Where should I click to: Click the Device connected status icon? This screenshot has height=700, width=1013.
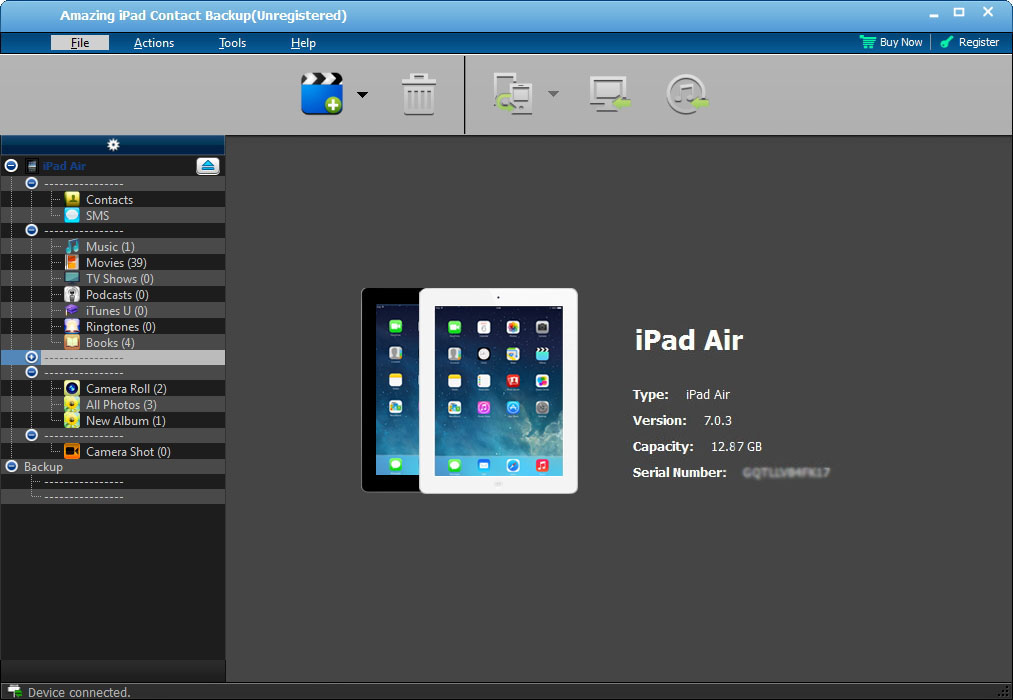pyautogui.click(x=14, y=692)
